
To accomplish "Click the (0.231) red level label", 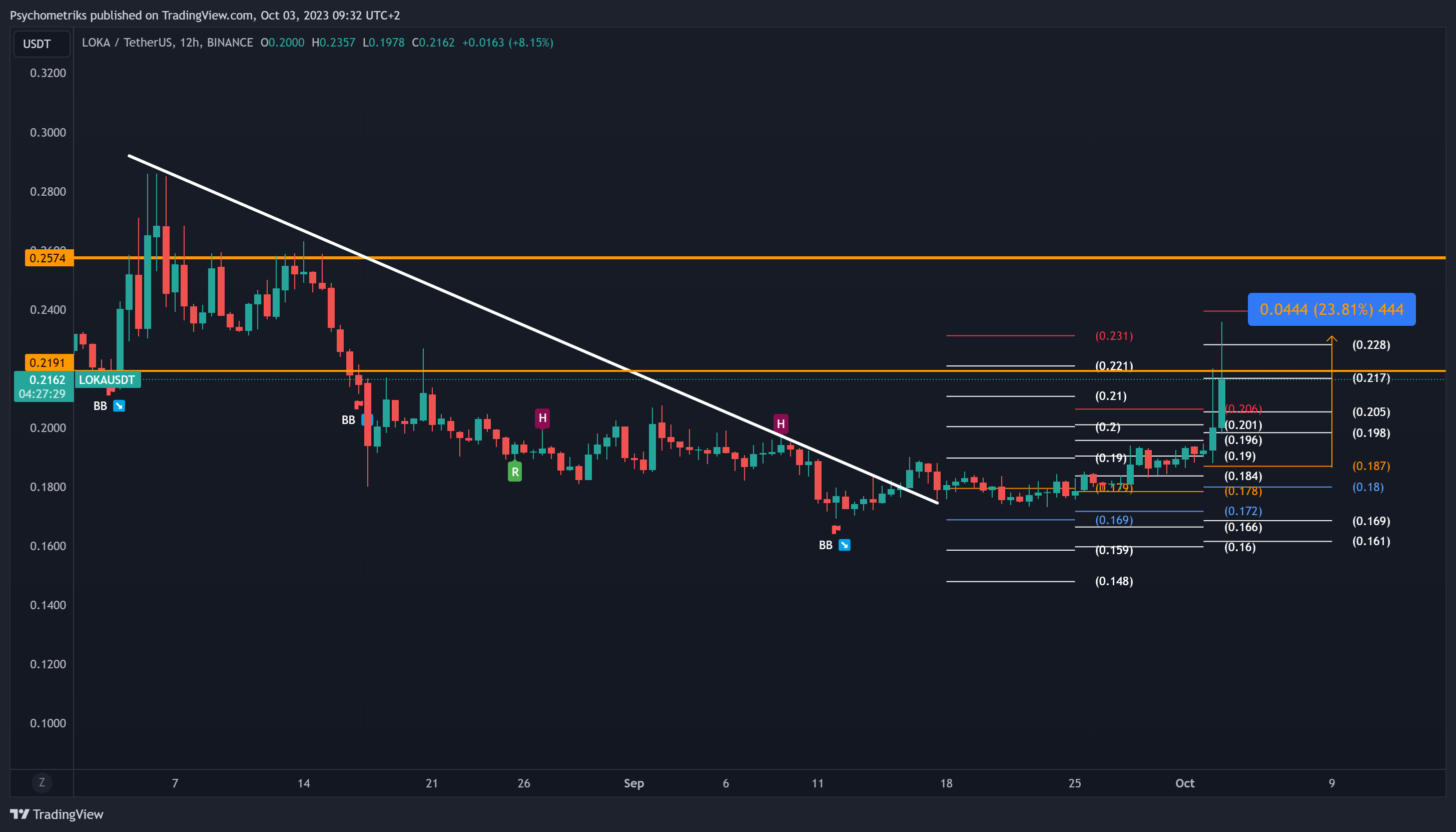I will (x=1114, y=335).
